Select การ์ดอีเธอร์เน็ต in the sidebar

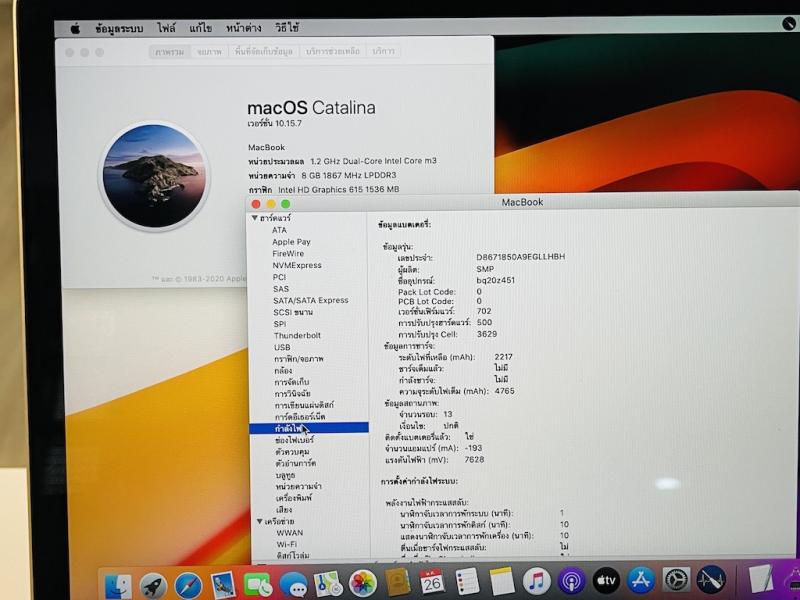tap(300, 417)
